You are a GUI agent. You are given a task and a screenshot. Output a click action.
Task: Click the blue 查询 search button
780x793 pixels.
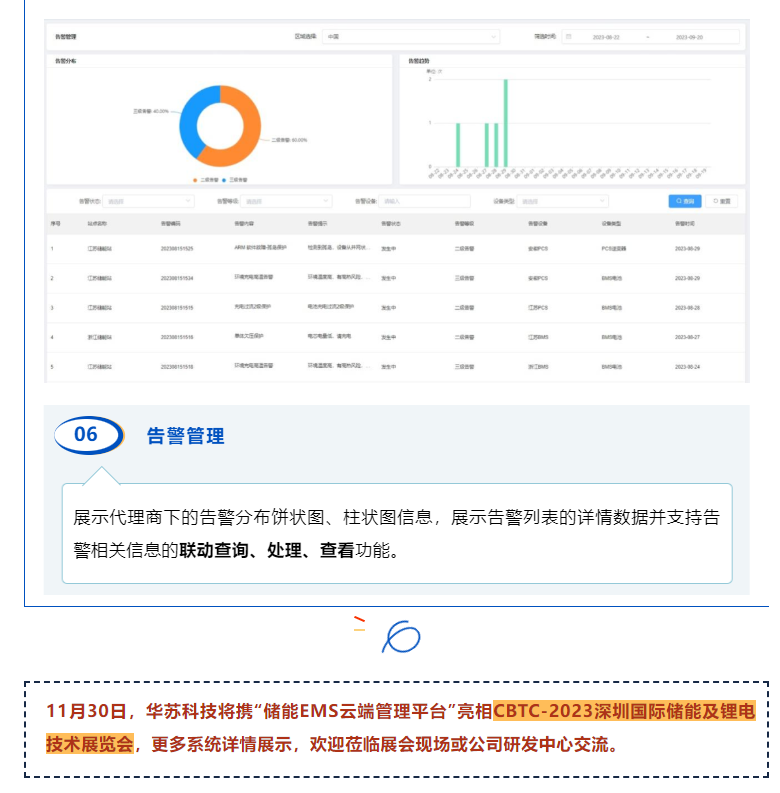tap(684, 201)
